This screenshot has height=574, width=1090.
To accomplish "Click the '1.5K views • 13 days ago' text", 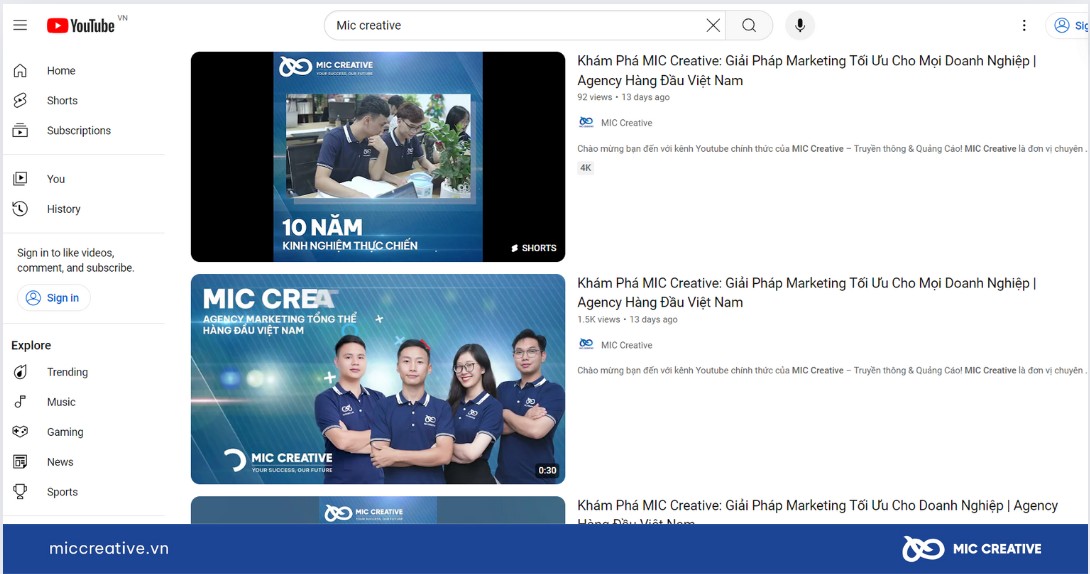I will pos(627,320).
